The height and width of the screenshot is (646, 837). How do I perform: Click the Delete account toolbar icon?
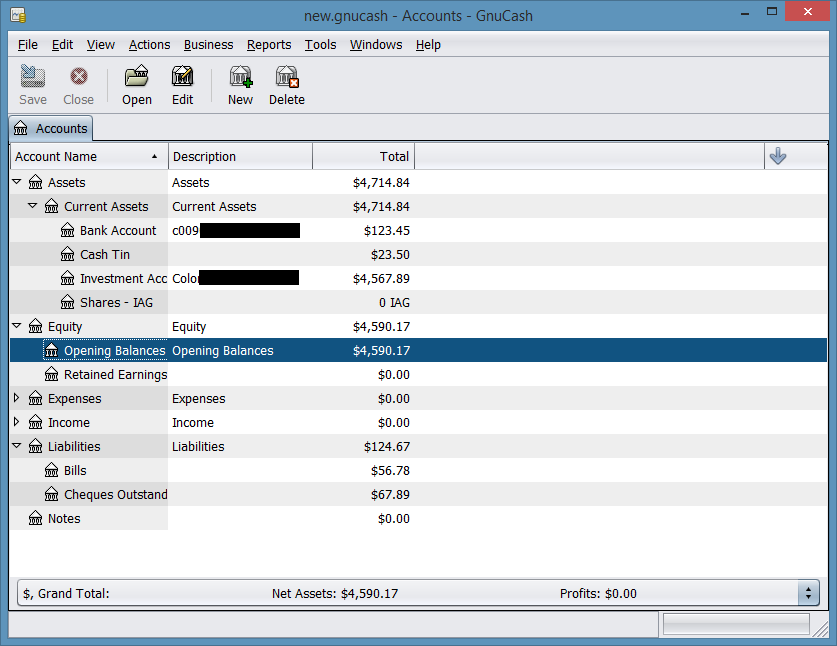[287, 77]
